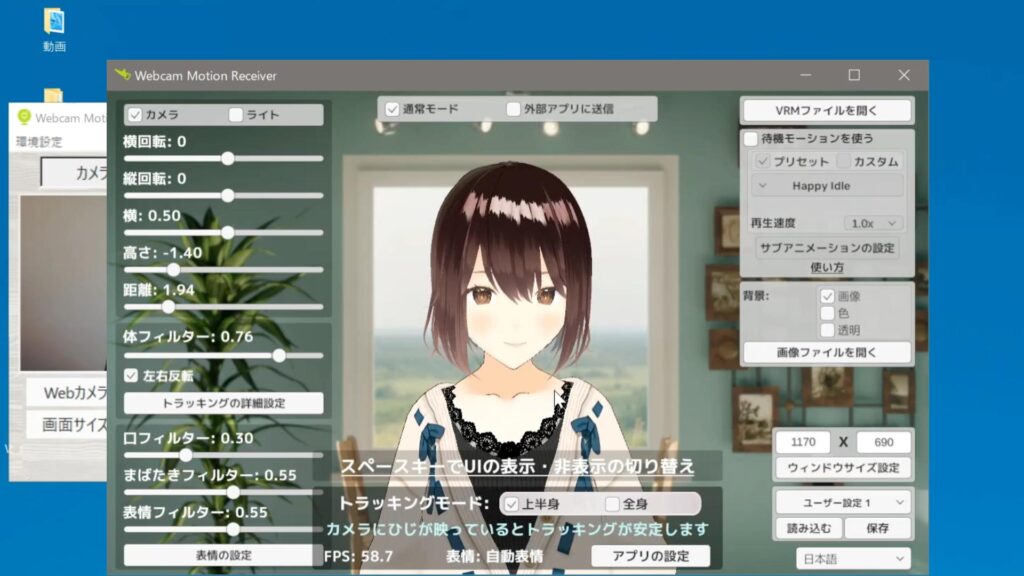Click VRMファイルを開く button
This screenshot has height=576, width=1024.
coord(826,110)
